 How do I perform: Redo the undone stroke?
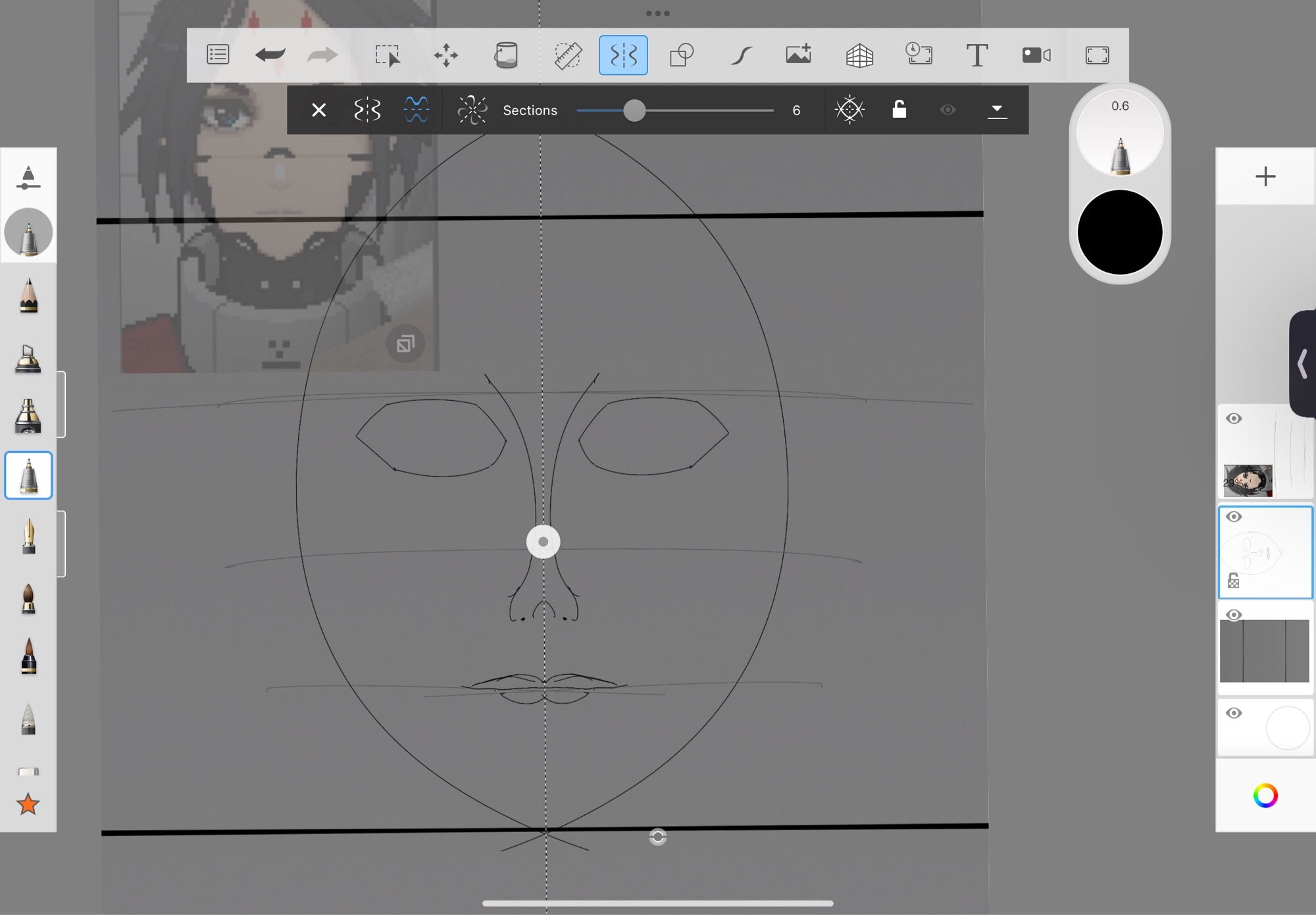click(322, 55)
